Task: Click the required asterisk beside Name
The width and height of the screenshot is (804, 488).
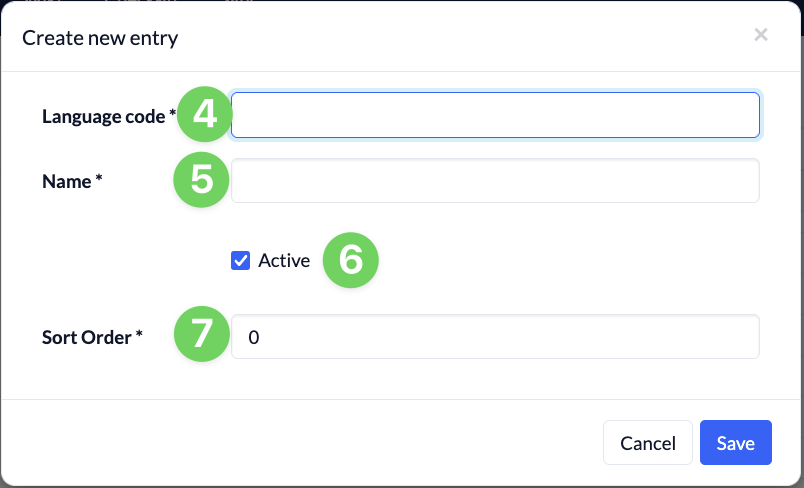Action: pos(99,177)
